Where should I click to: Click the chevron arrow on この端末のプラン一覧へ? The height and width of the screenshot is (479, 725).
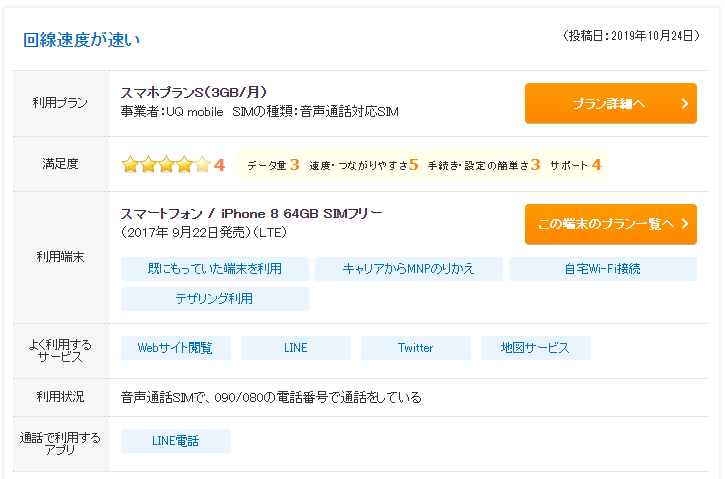tap(685, 224)
